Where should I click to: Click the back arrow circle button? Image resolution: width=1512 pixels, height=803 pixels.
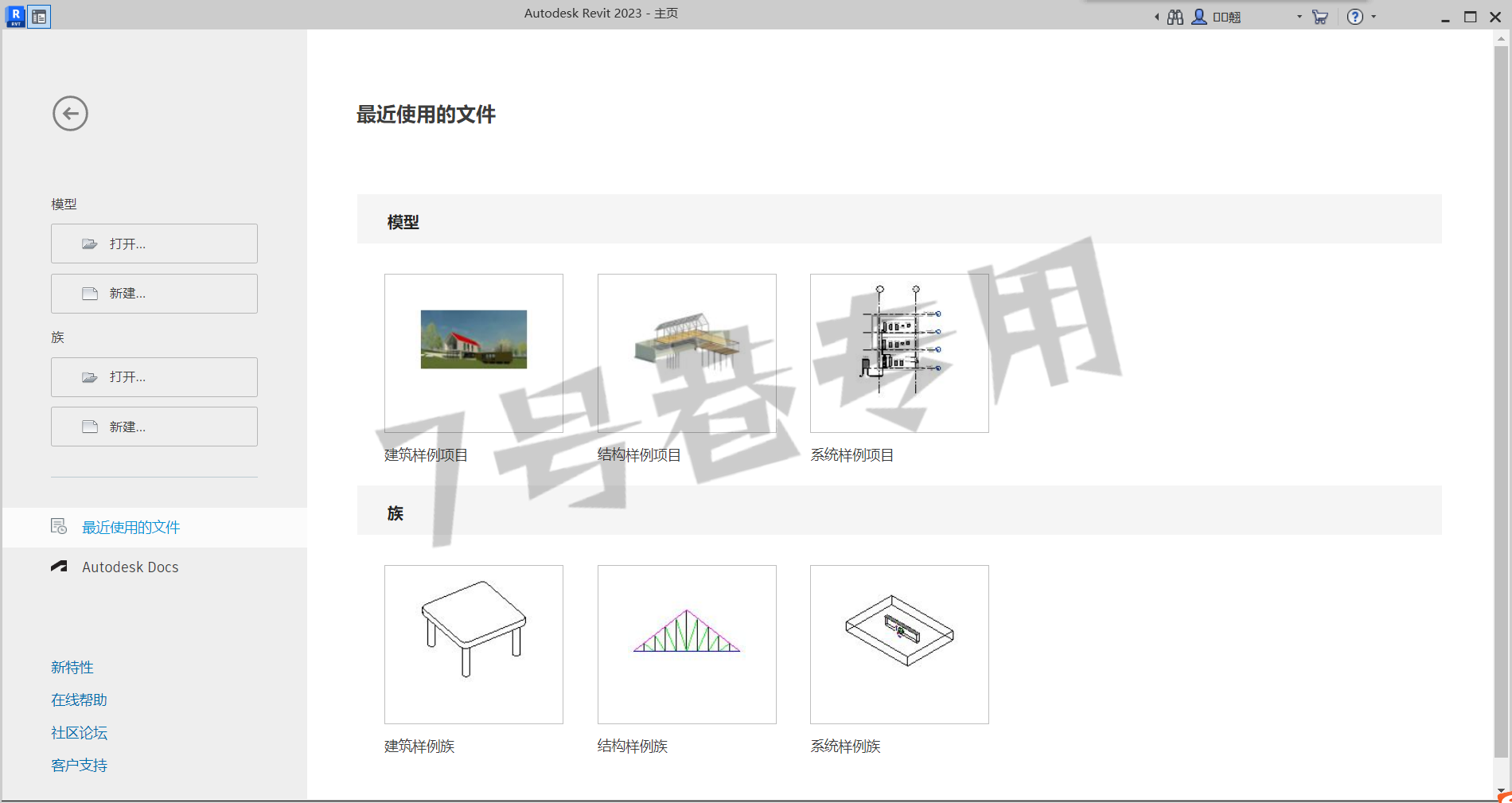tap(70, 113)
